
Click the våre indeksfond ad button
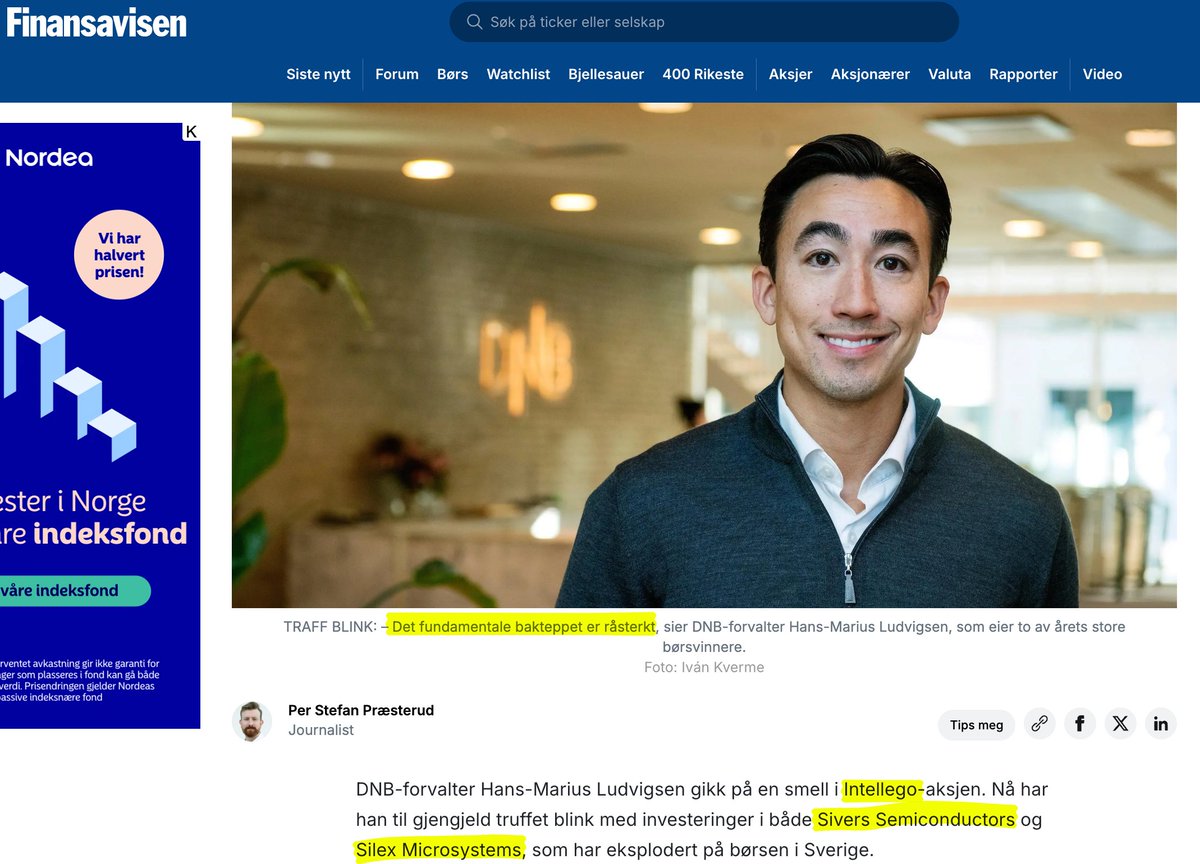point(75,590)
